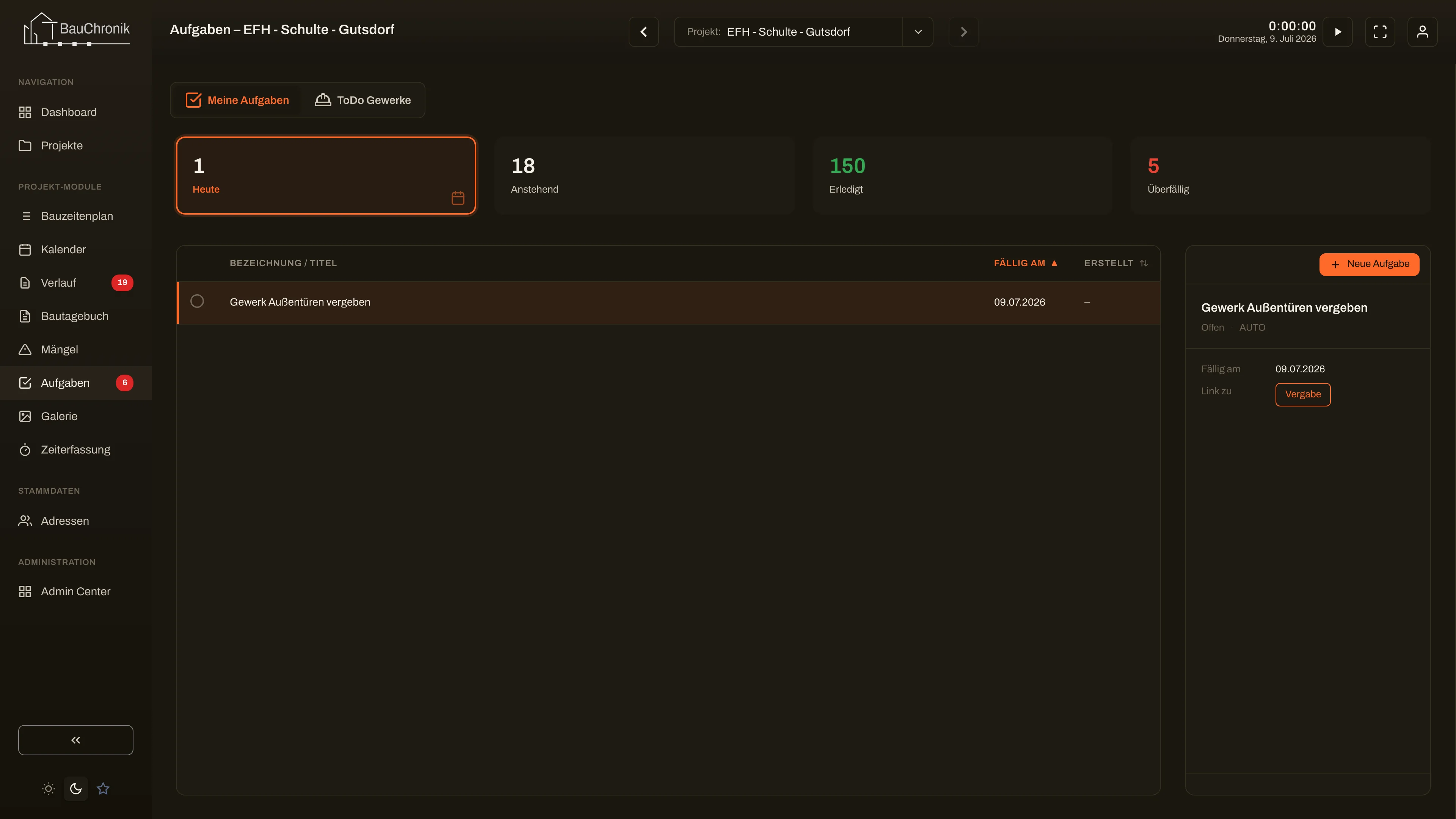The image size is (1456, 819).
Task: Click Fällig am date in detail panel
Action: (x=1300, y=369)
